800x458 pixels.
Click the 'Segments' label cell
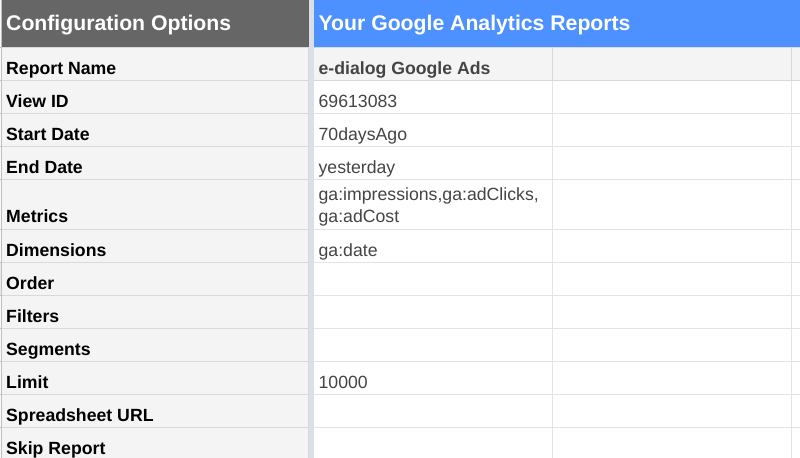155,349
